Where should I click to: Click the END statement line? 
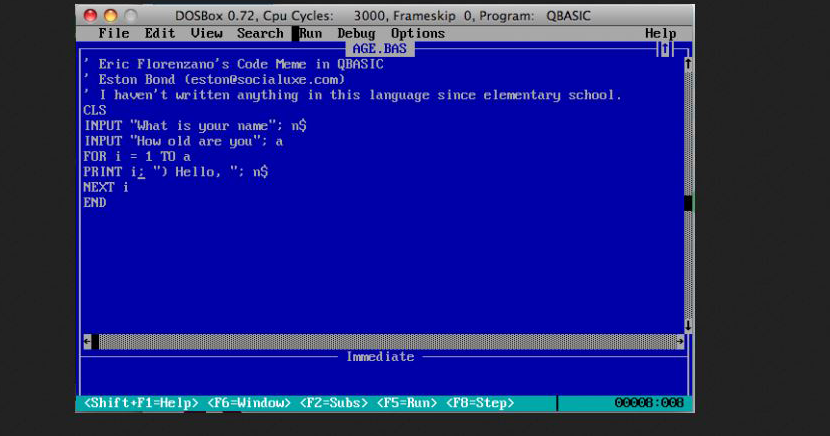tap(95, 203)
